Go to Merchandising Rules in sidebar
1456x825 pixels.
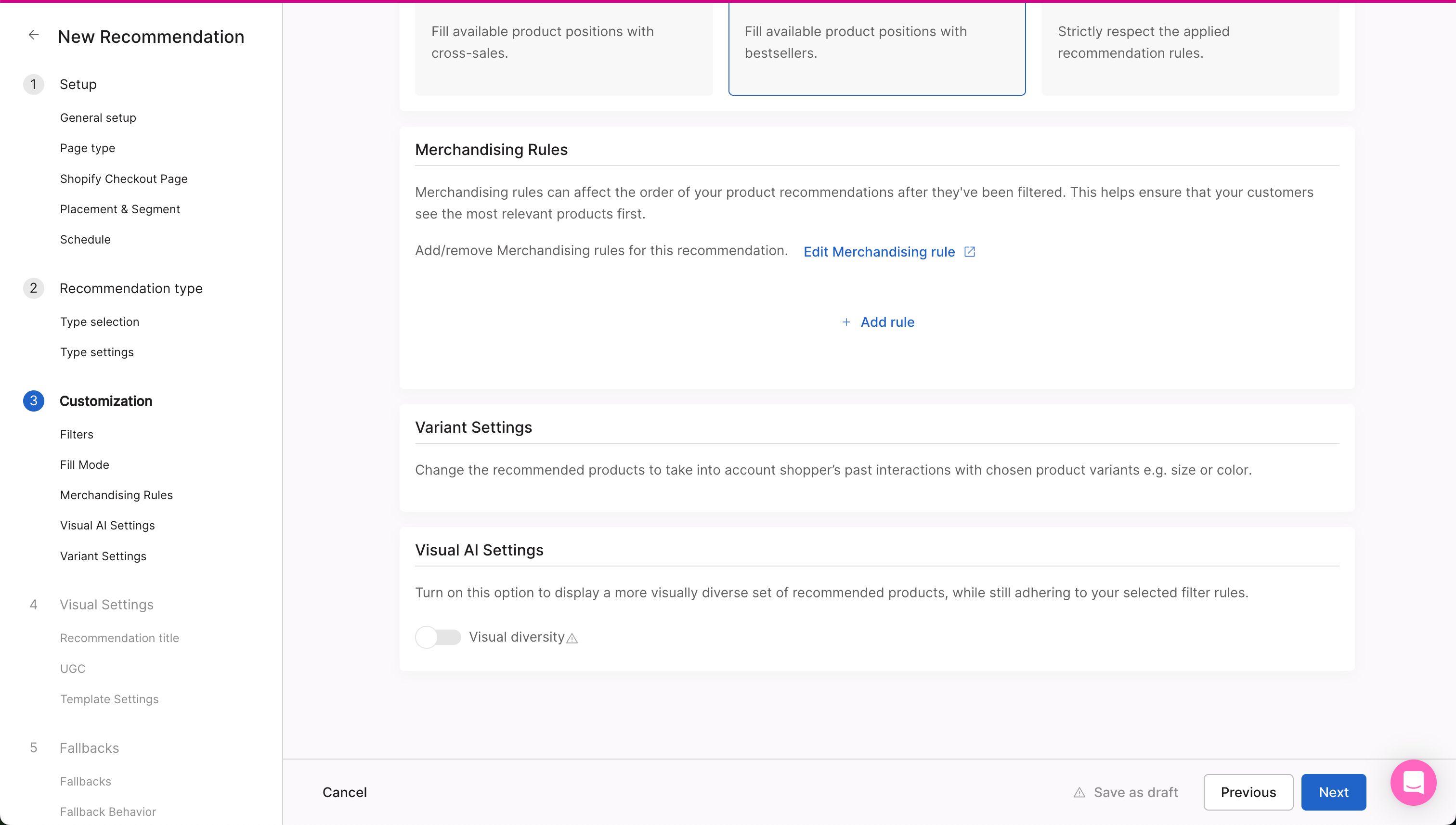(x=116, y=495)
